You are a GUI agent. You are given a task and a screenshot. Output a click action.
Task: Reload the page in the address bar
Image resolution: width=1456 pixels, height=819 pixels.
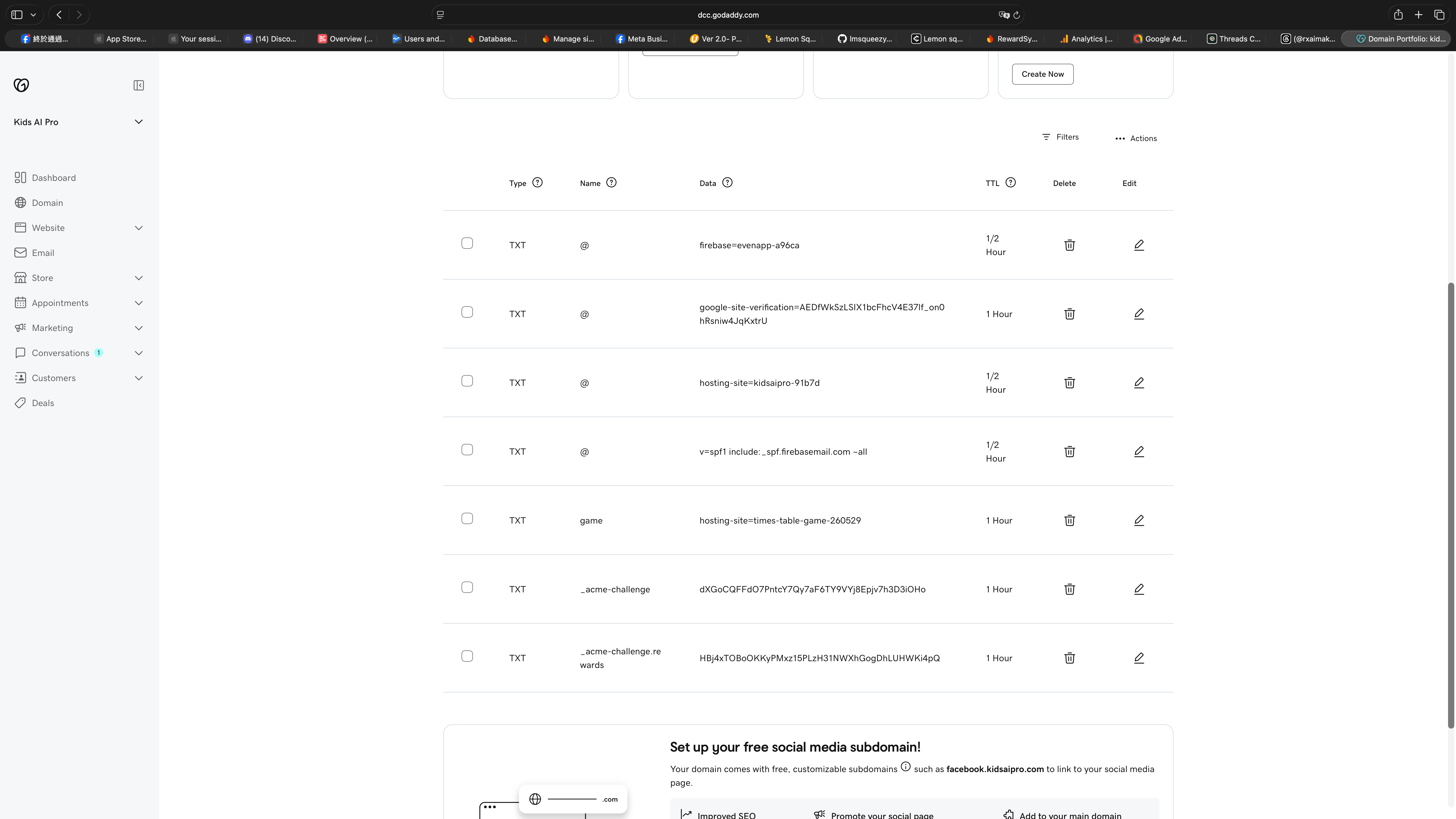[x=1017, y=15]
